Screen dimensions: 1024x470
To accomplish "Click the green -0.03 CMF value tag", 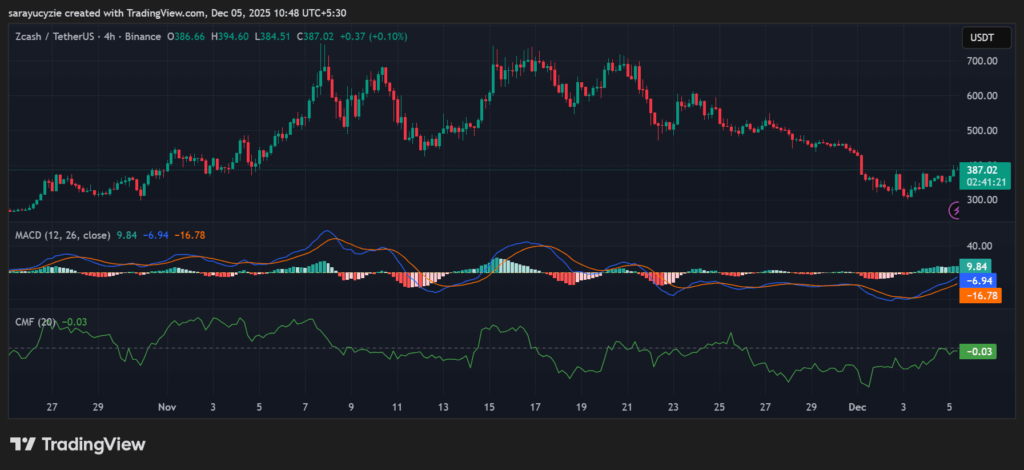I will pos(977,351).
